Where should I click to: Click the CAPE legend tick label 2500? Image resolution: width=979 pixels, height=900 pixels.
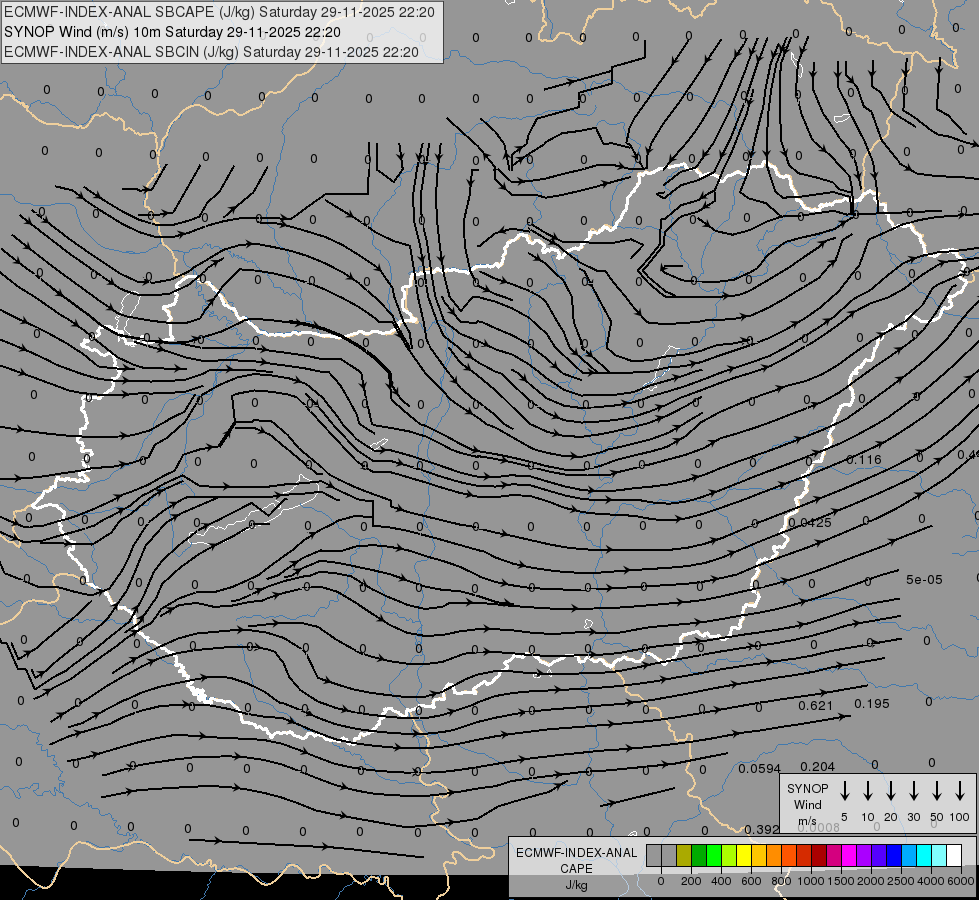click(901, 881)
